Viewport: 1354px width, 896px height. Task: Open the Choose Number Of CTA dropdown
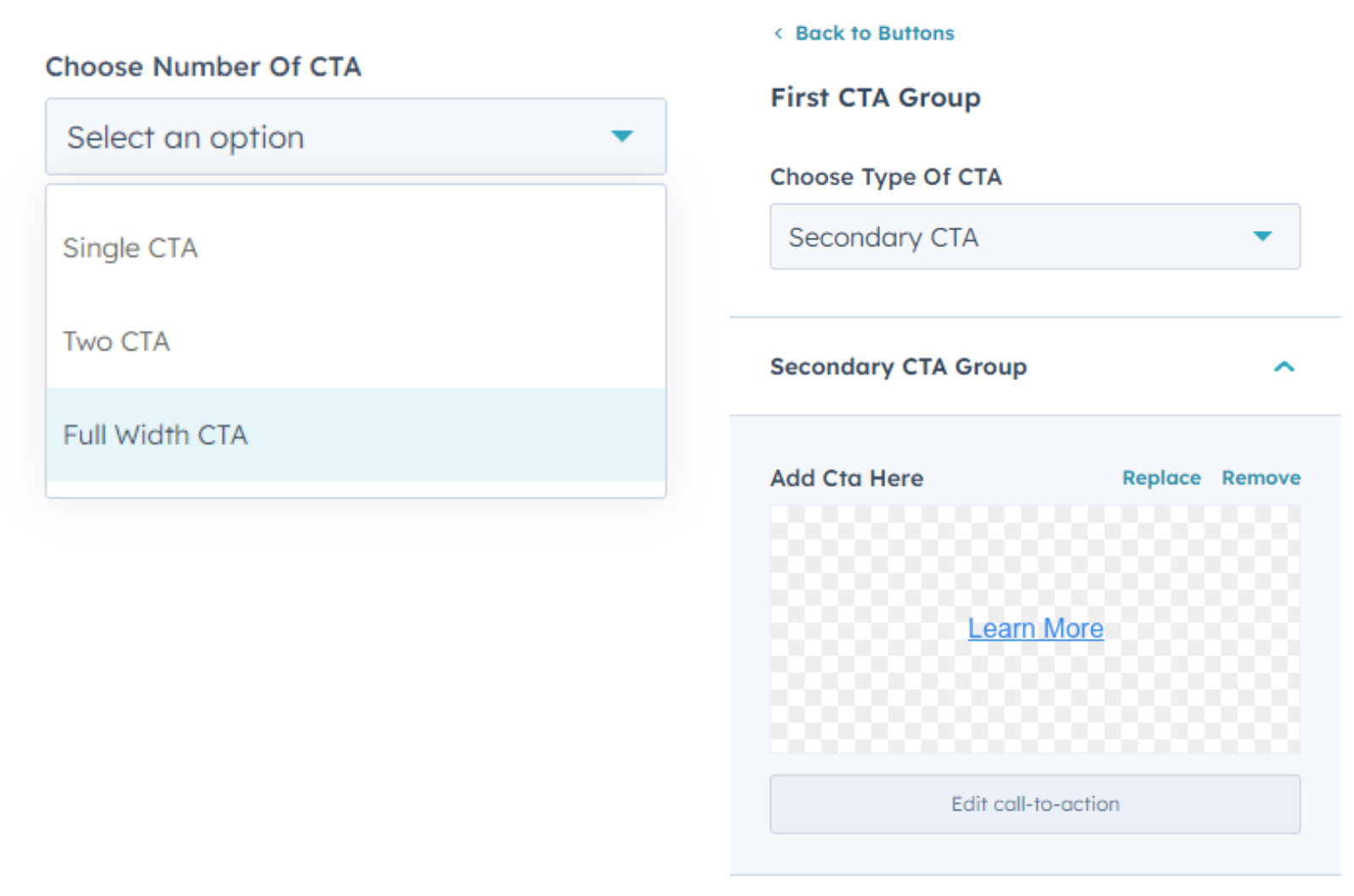point(355,137)
